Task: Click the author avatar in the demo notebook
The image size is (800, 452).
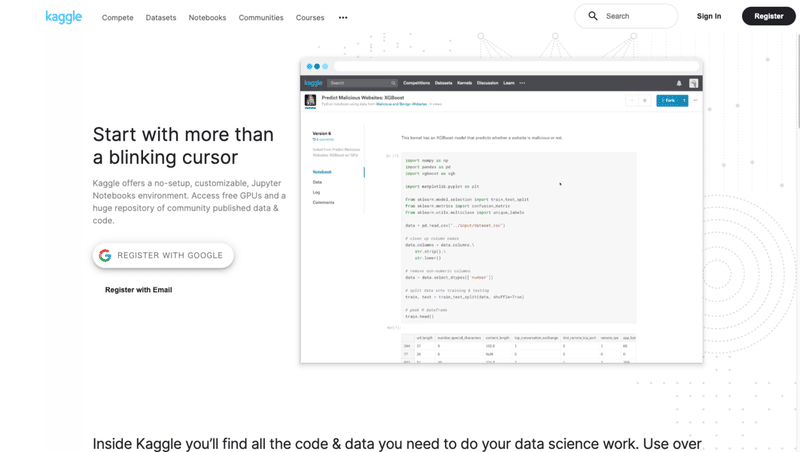Action: coord(310,101)
